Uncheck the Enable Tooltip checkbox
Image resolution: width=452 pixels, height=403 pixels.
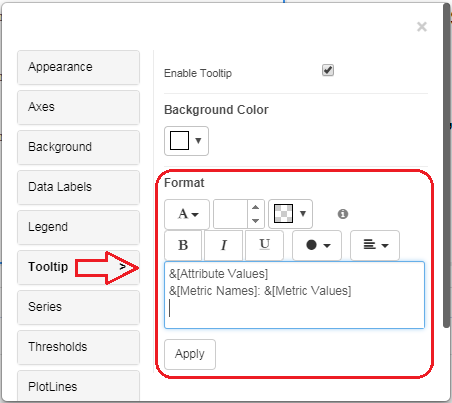click(328, 70)
